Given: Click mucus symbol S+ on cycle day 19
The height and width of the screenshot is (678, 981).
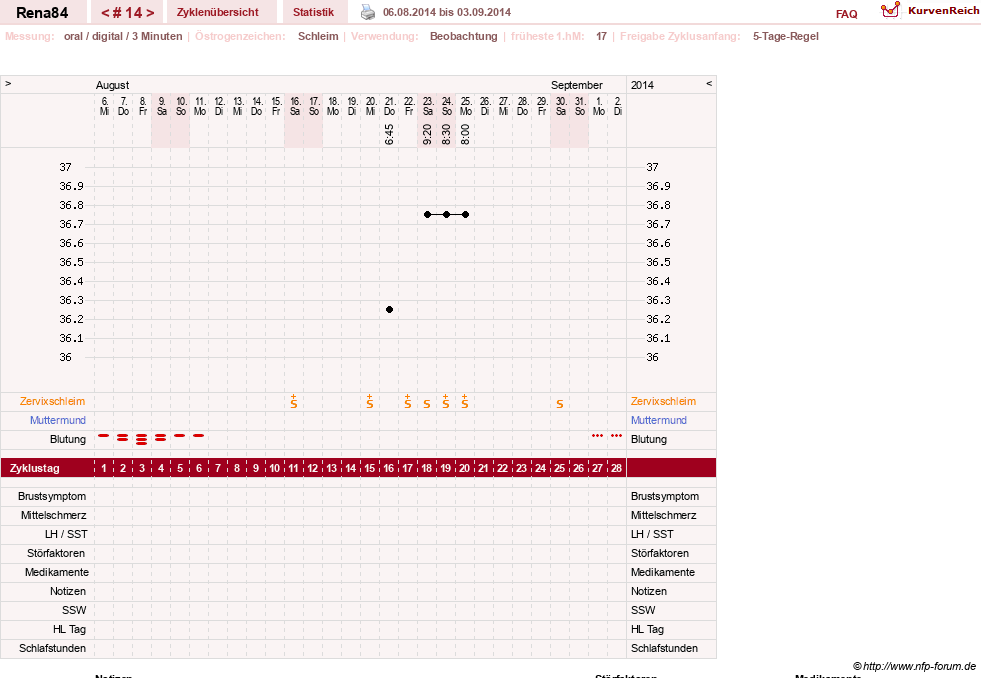Looking at the screenshot, I should point(445,402).
